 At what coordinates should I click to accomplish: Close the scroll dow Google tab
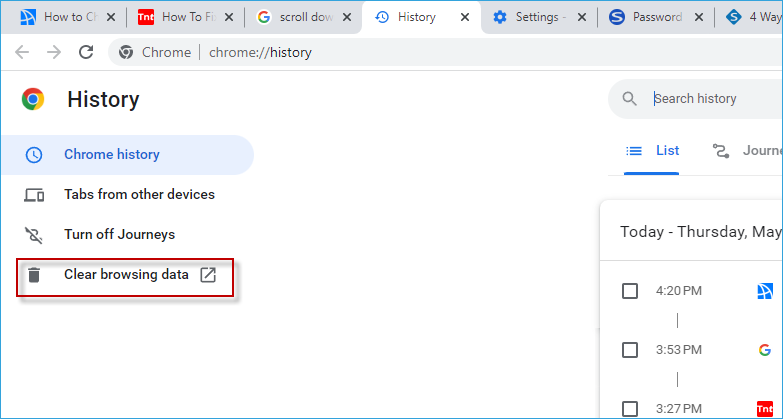[x=347, y=17]
